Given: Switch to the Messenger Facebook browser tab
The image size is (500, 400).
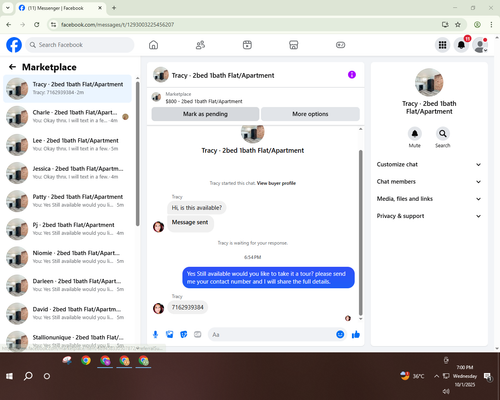Looking at the screenshot, I should point(61,8).
